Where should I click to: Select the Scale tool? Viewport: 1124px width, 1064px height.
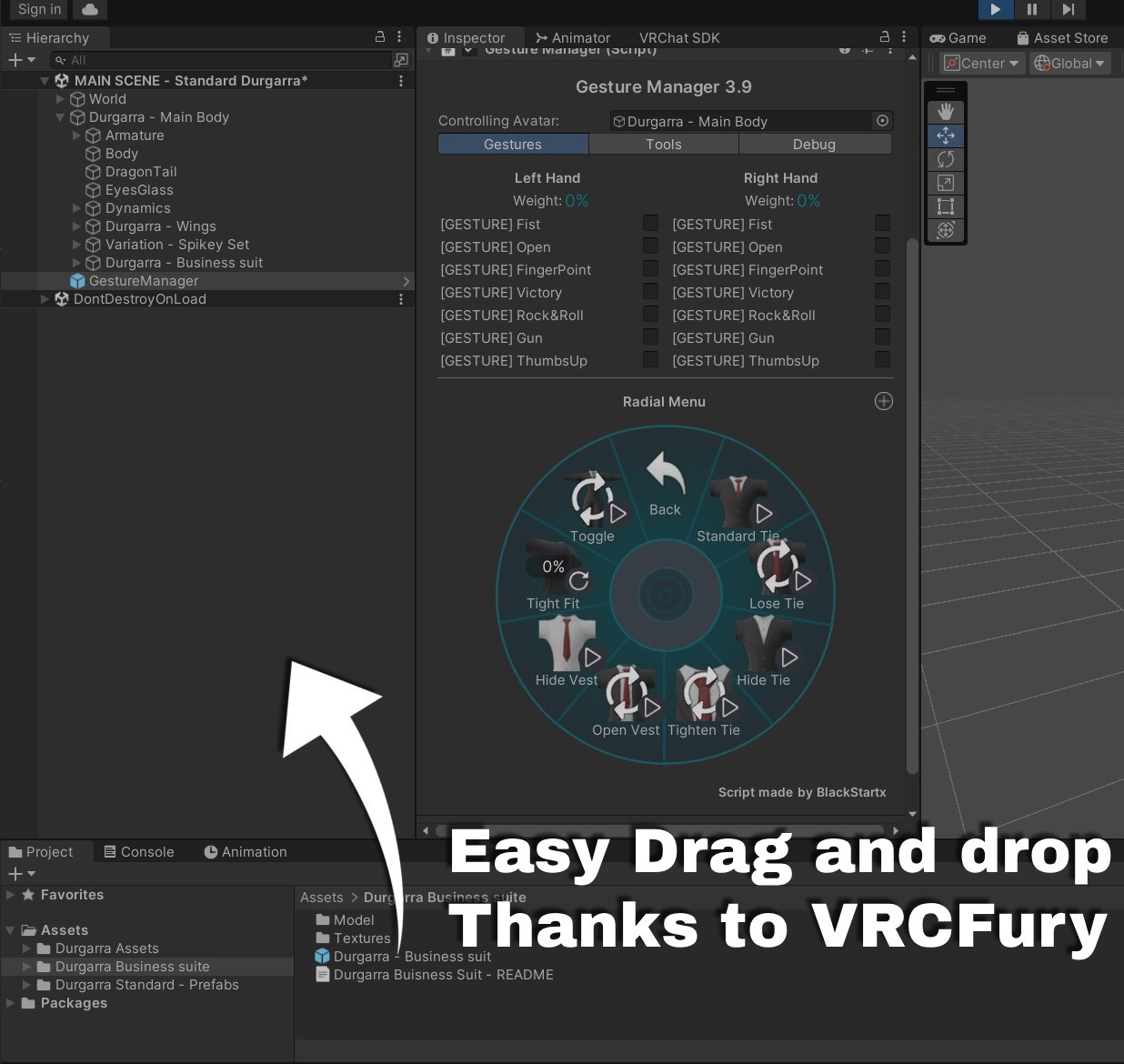pos(946,183)
